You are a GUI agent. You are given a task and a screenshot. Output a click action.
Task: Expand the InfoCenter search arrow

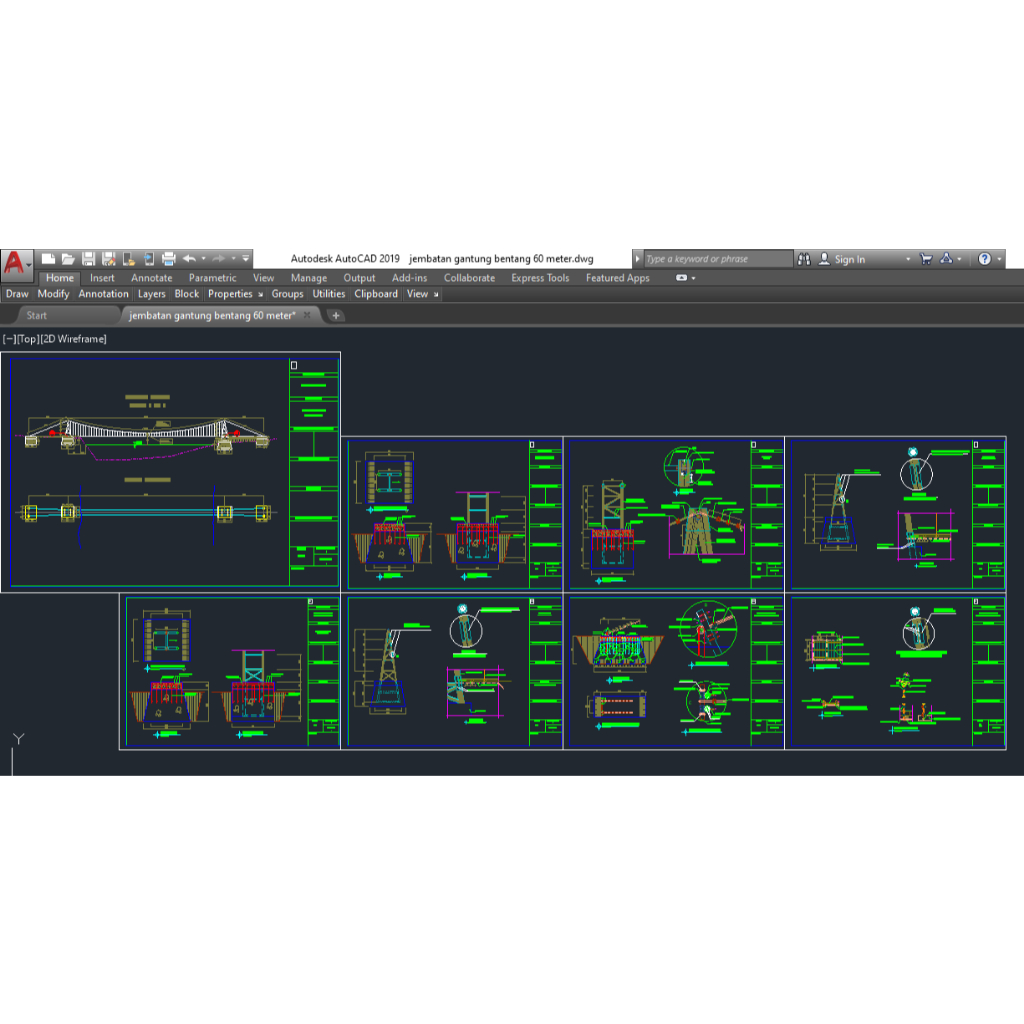click(x=637, y=259)
